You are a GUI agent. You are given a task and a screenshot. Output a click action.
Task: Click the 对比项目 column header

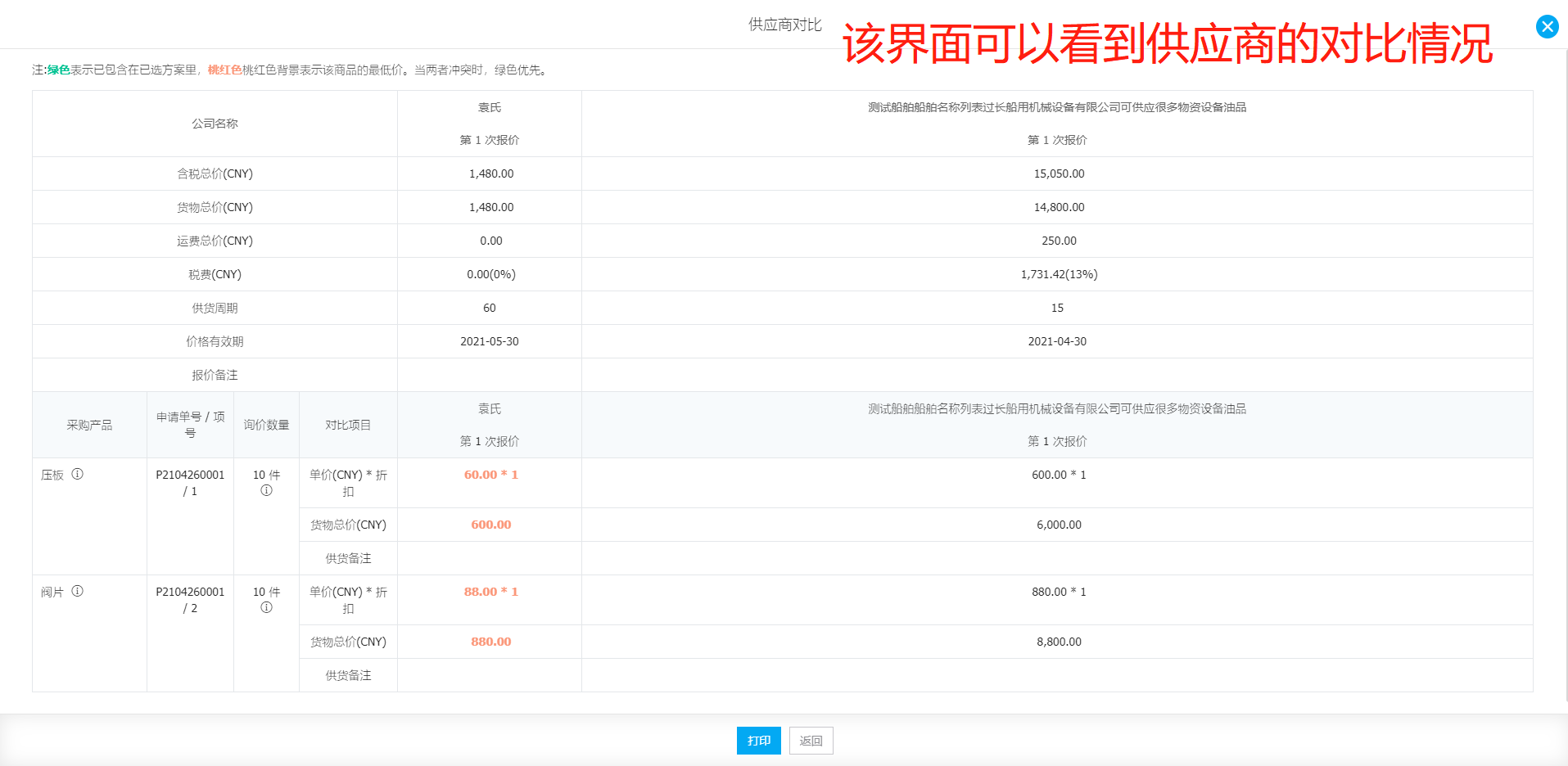pyautogui.click(x=348, y=425)
